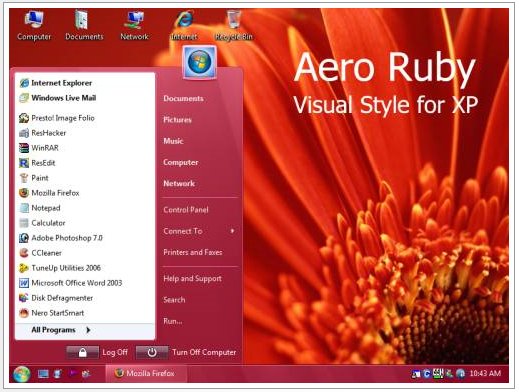Click the Turn Off Computer power button
This screenshot has width=519, height=392.
click(x=152, y=352)
